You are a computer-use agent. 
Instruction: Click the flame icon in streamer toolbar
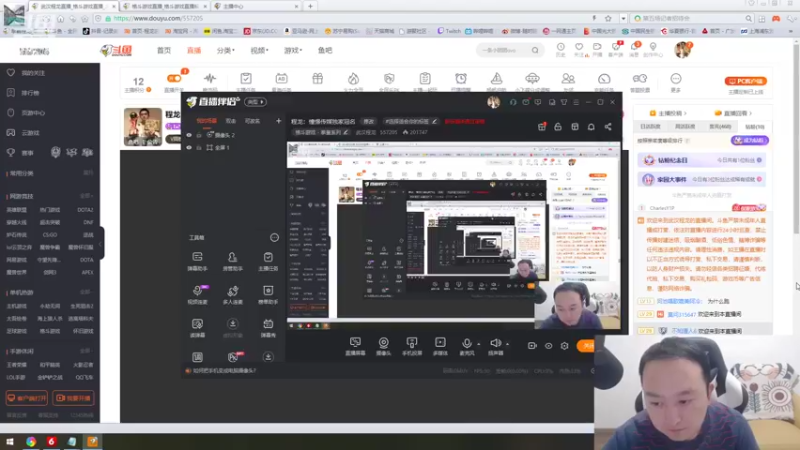353,79
